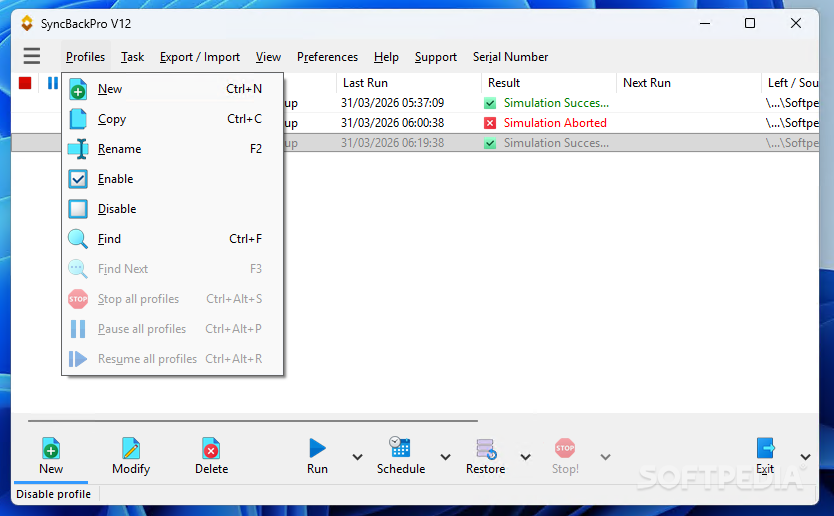Expand the Exit dropdown arrow

tap(805, 457)
